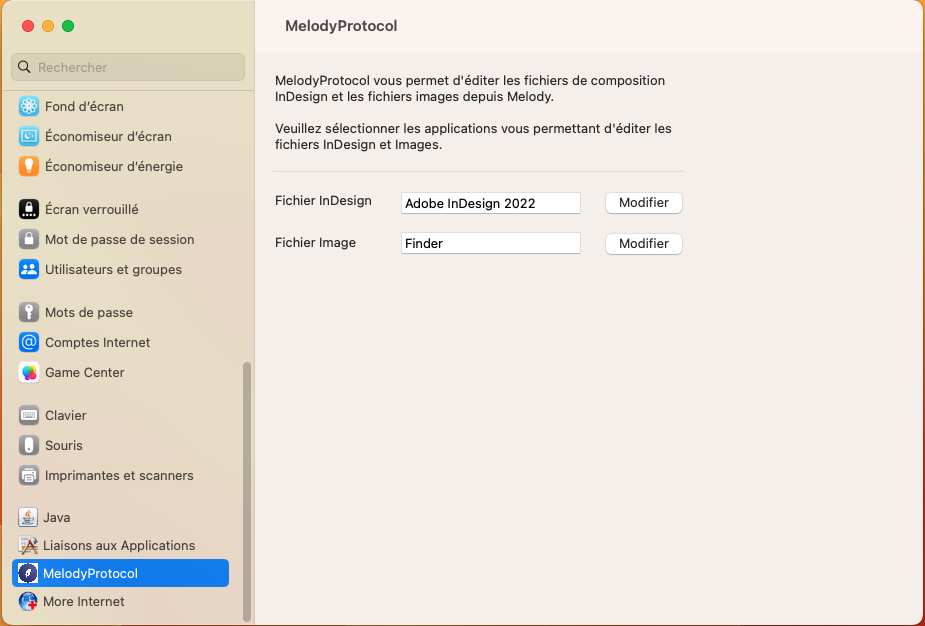This screenshot has height=626, width=925.
Task: Click the sidebar vertical scrollbar
Action: coord(247,490)
